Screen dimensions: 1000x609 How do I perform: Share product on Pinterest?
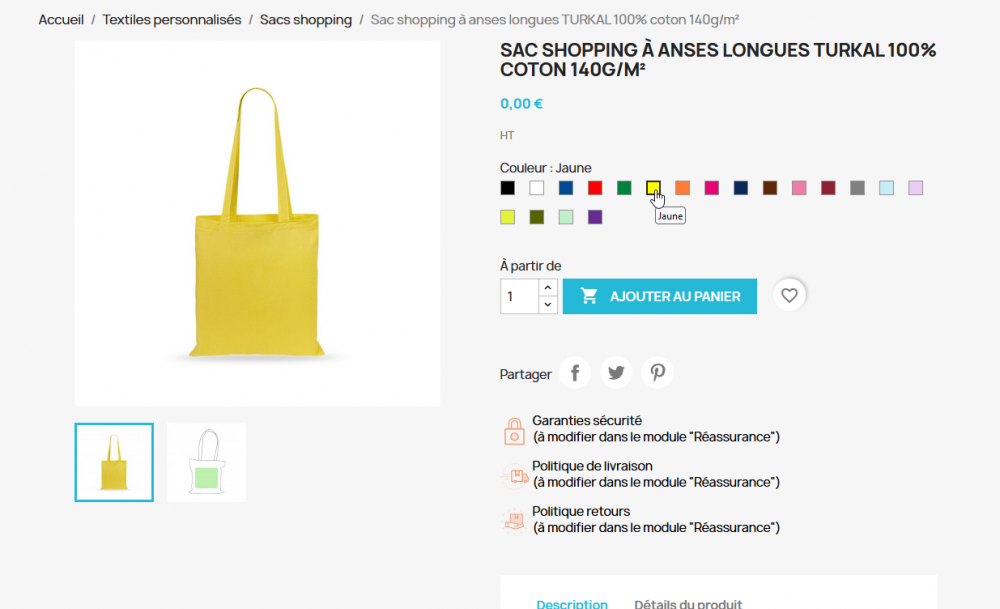click(x=657, y=374)
